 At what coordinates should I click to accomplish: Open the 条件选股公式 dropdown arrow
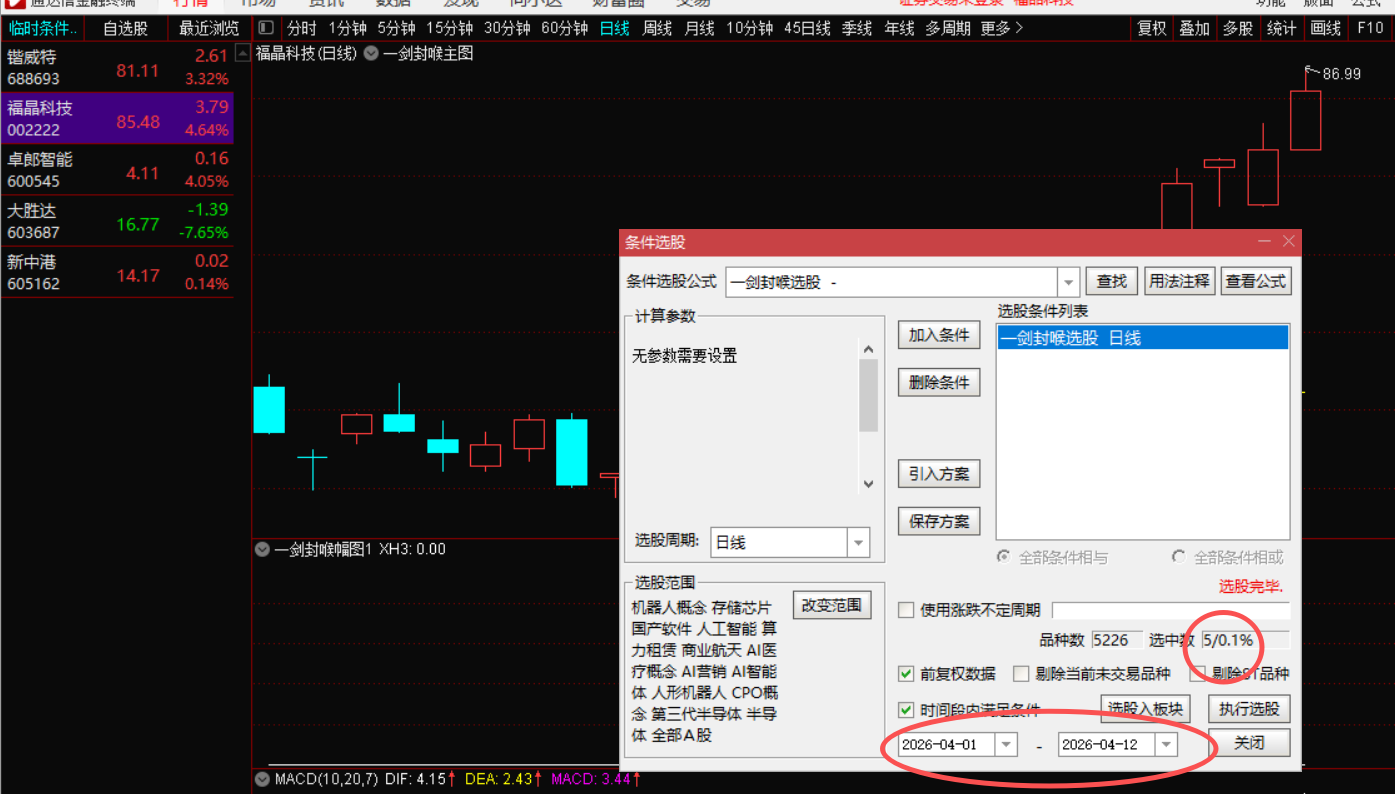coord(1069,282)
